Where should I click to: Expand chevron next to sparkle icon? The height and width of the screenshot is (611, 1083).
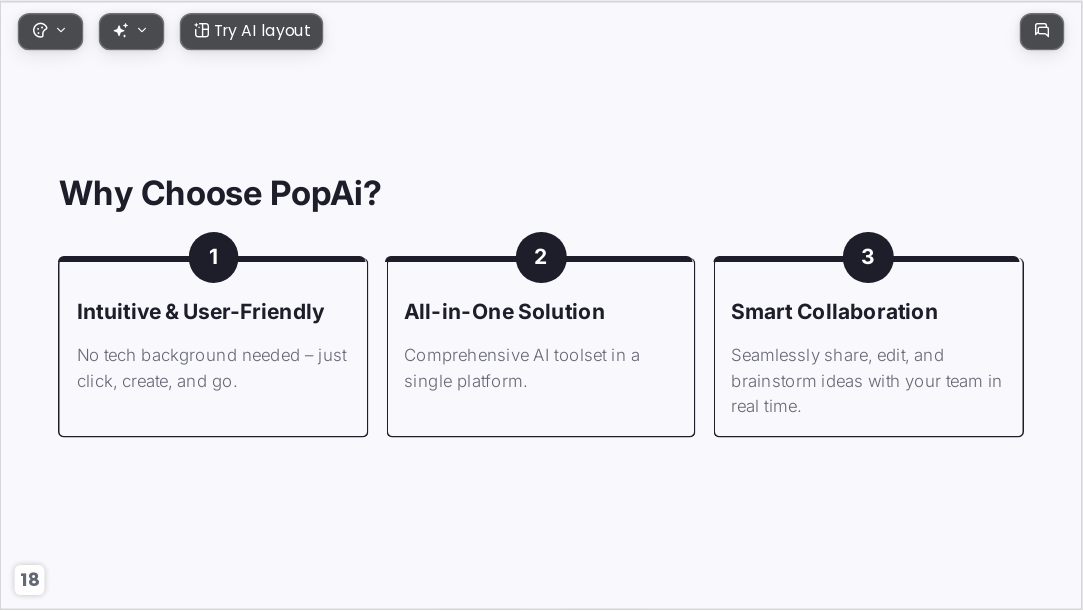click(x=142, y=30)
